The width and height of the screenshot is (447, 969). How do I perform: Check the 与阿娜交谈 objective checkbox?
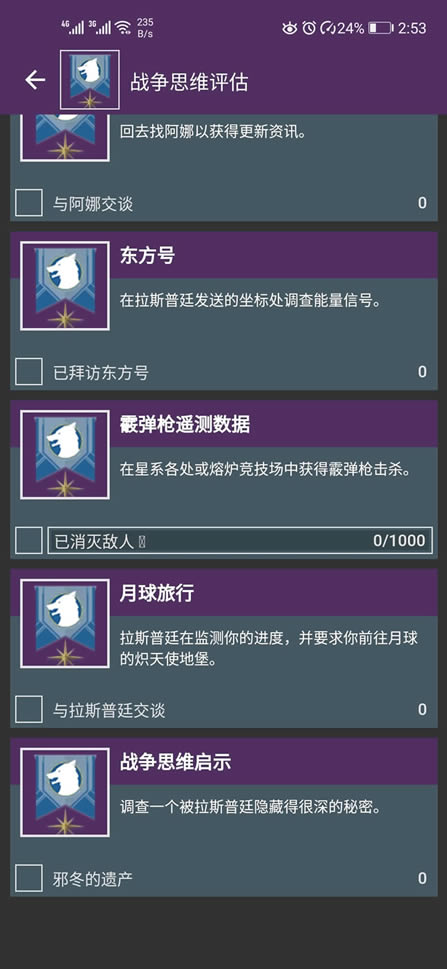point(28,203)
